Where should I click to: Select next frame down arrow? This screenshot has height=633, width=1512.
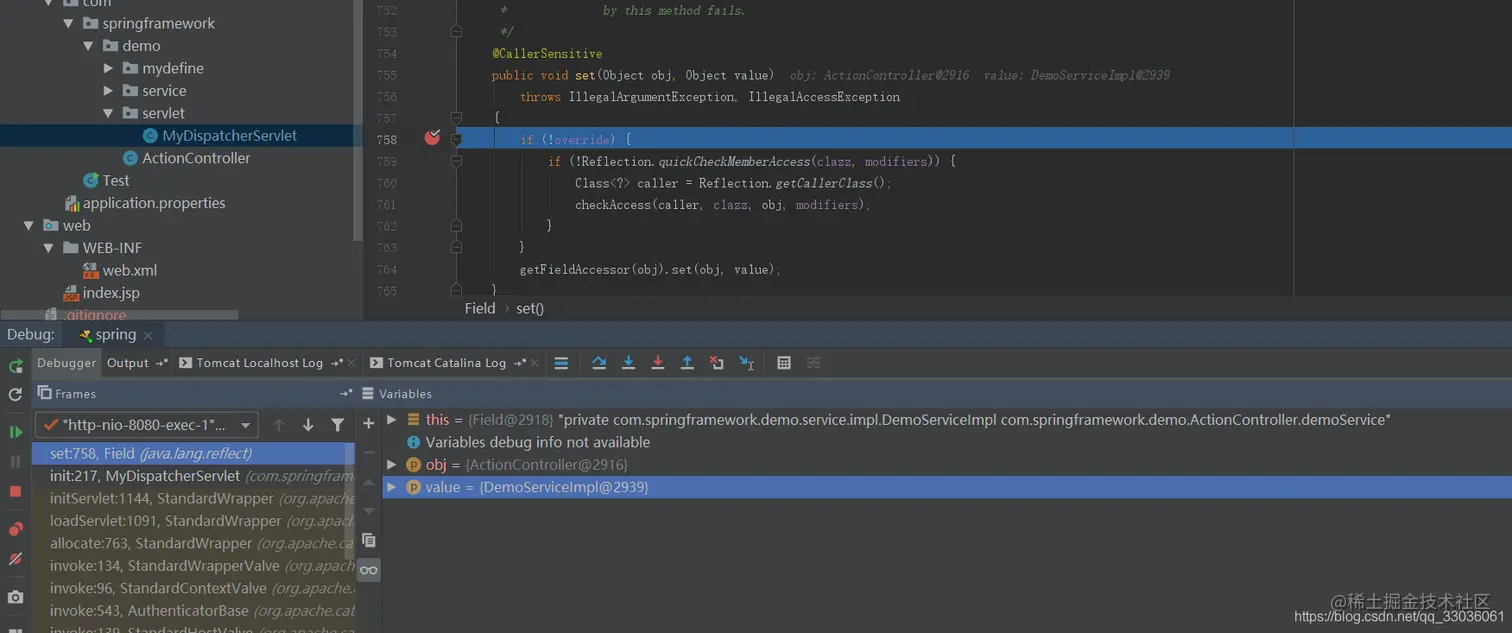(x=308, y=425)
